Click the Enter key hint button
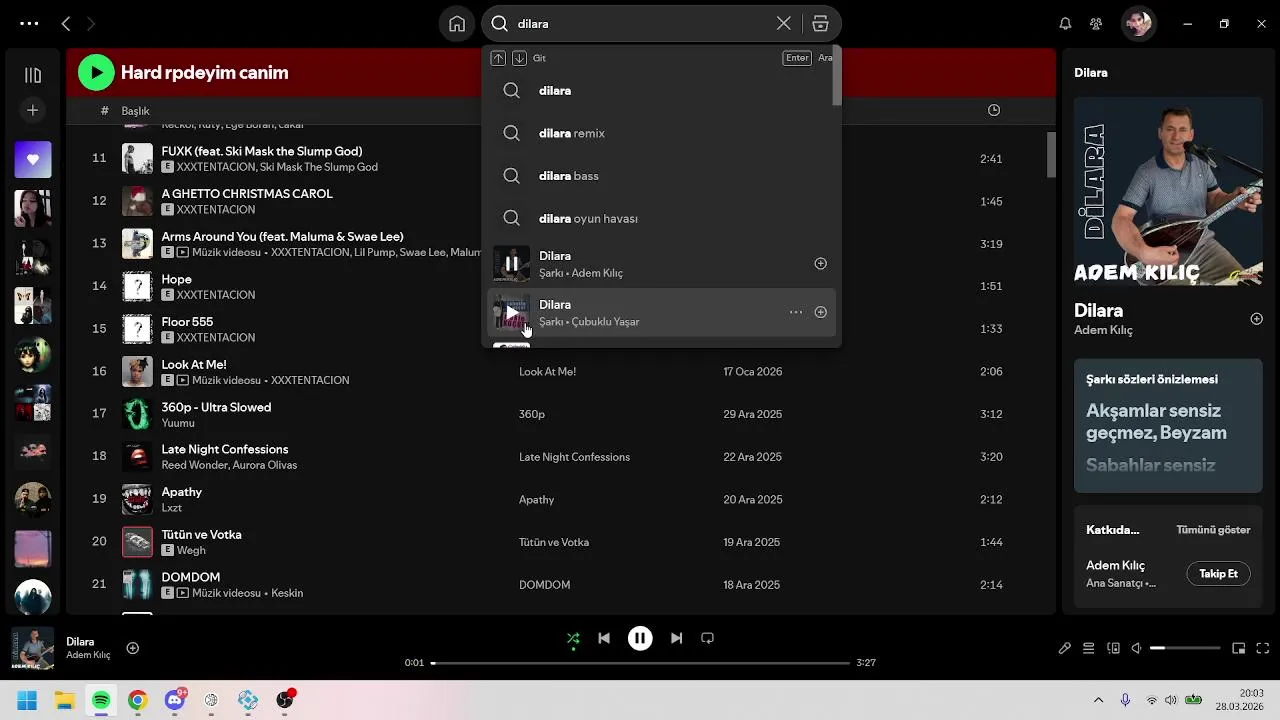This screenshot has height=720, width=1280. tap(797, 58)
